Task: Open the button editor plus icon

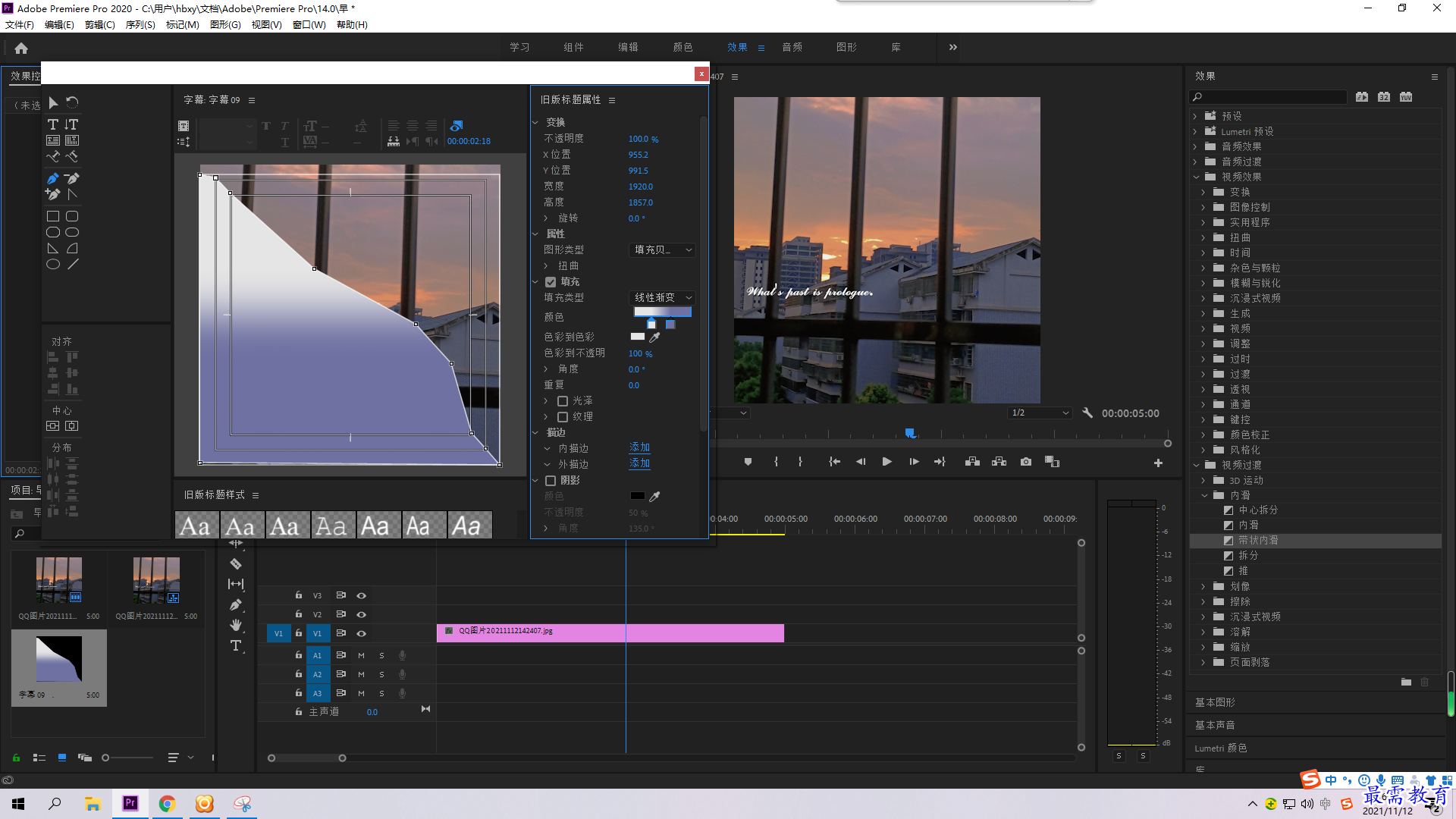Action: click(x=1158, y=463)
